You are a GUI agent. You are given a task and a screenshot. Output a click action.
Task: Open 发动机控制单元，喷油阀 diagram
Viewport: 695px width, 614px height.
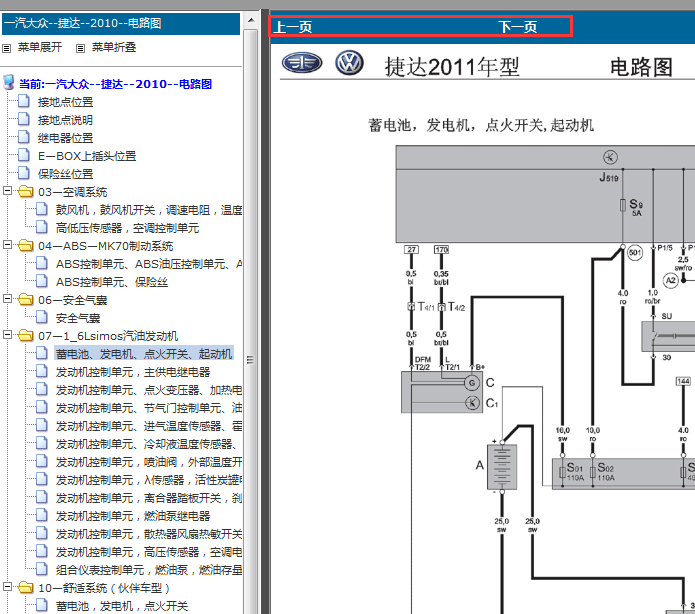tap(148, 462)
